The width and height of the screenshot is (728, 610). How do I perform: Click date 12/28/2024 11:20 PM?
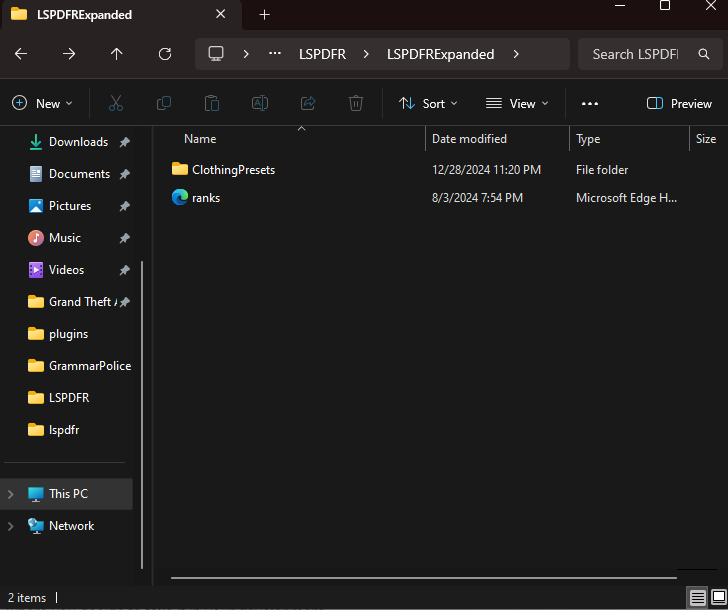pyautogui.click(x=486, y=170)
